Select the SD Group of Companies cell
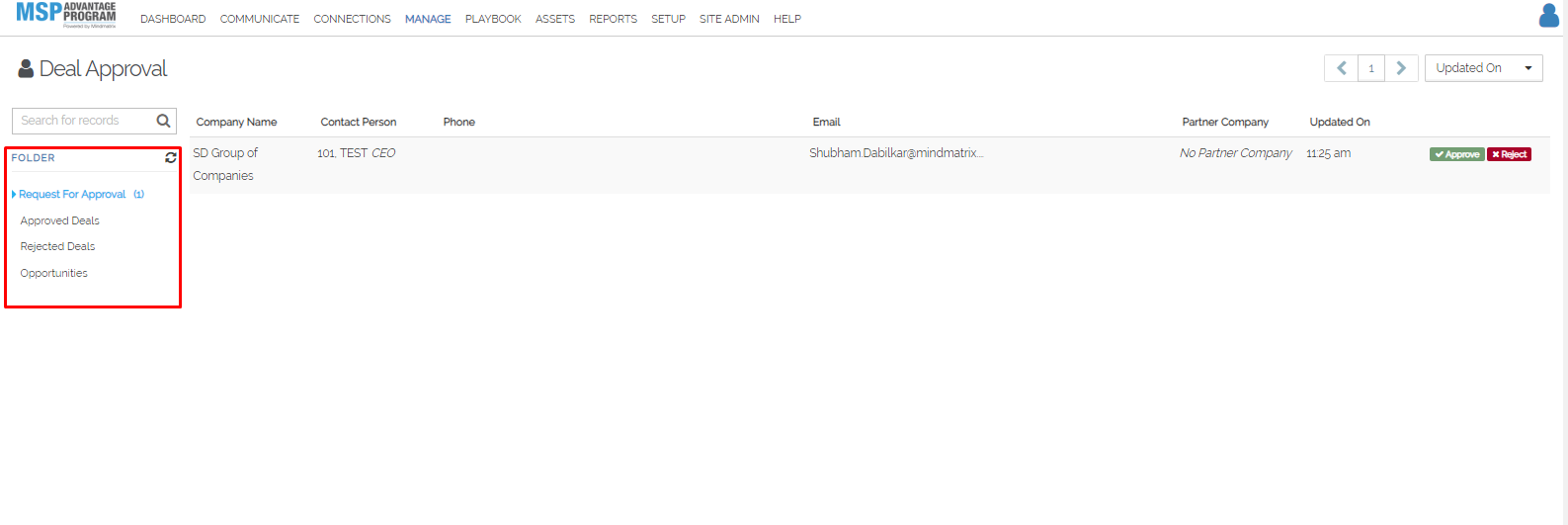1568x525 pixels. (225, 164)
